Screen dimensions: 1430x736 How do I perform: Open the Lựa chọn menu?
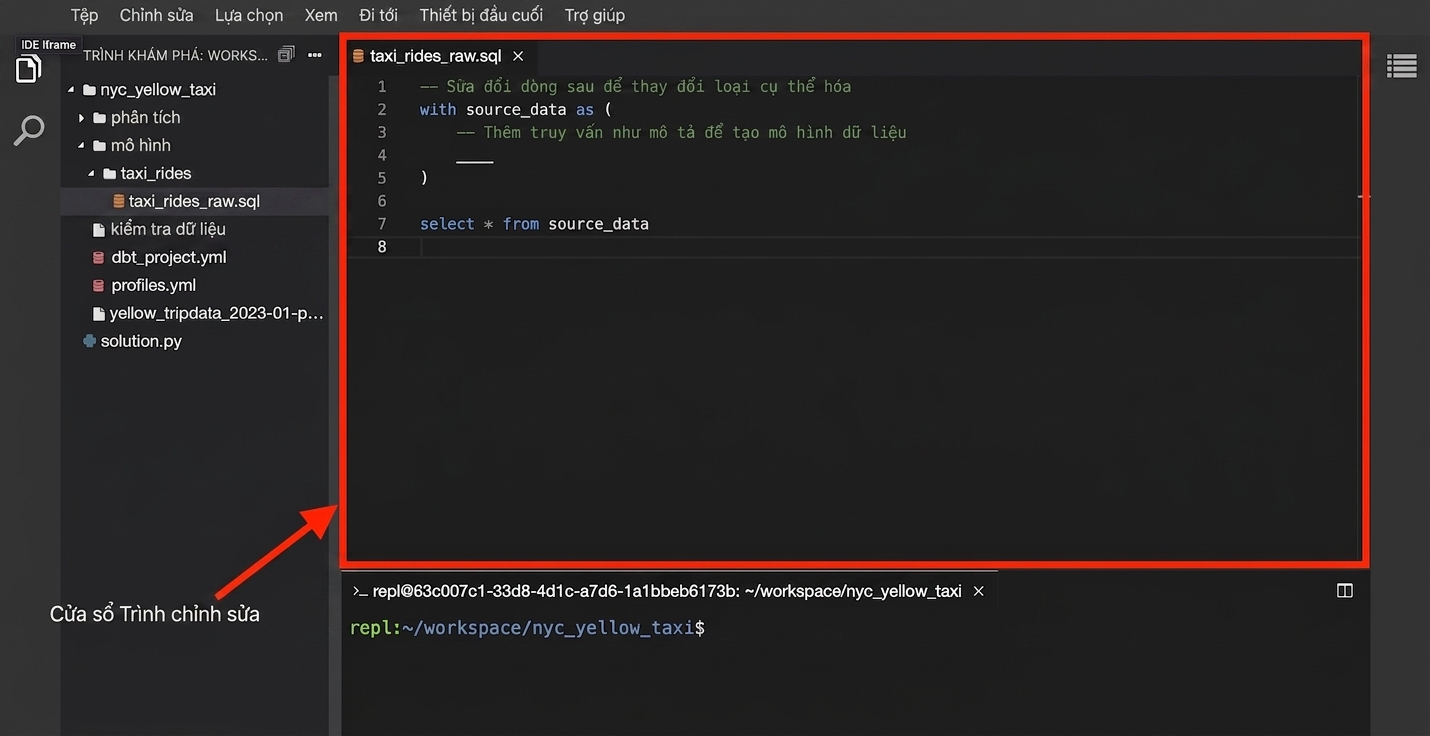249,15
